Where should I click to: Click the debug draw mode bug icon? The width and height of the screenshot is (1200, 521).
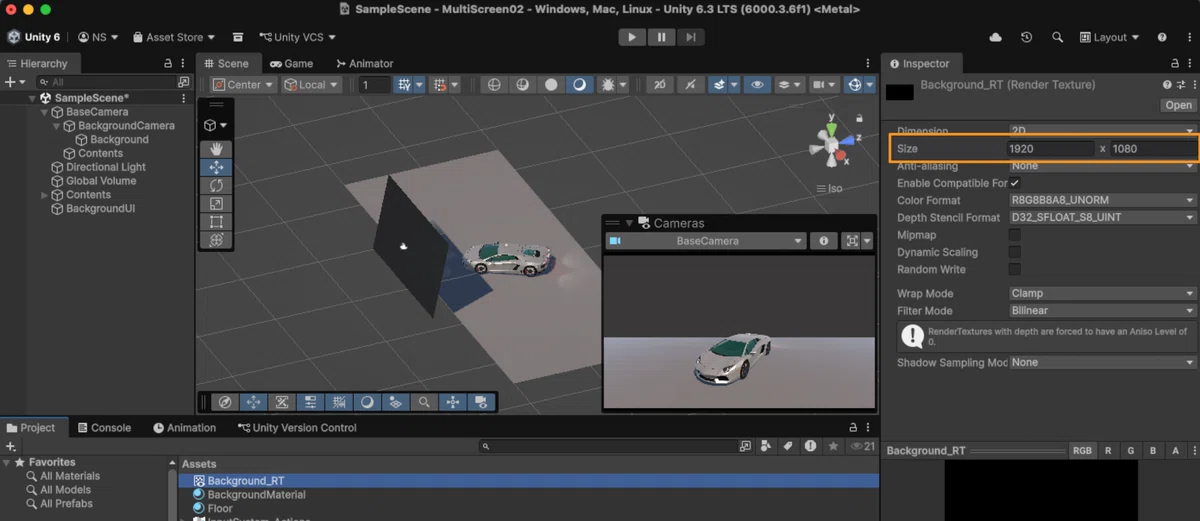607,85
